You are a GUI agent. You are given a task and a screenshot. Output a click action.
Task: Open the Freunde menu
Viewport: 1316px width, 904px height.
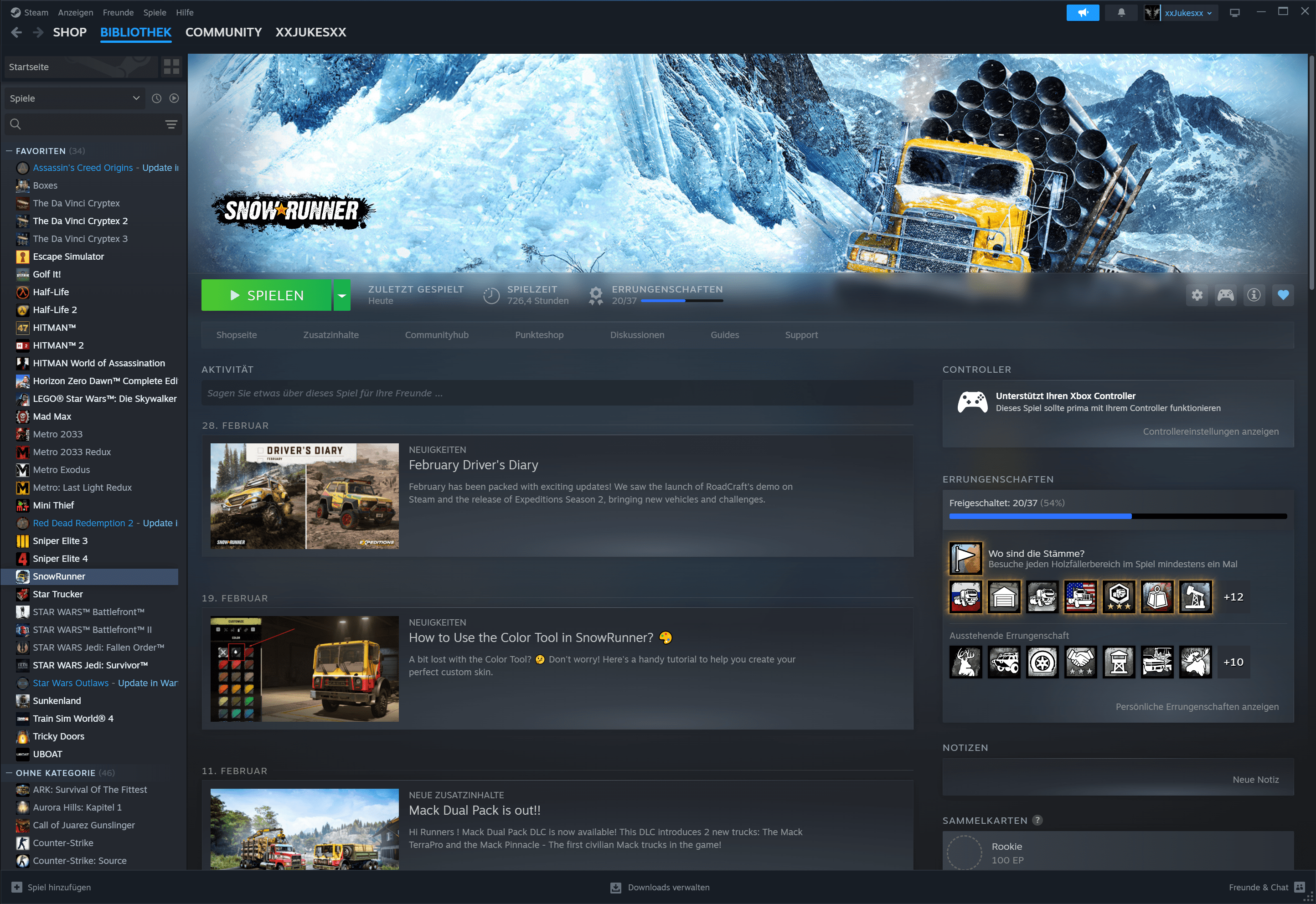[x=119, y=12]
